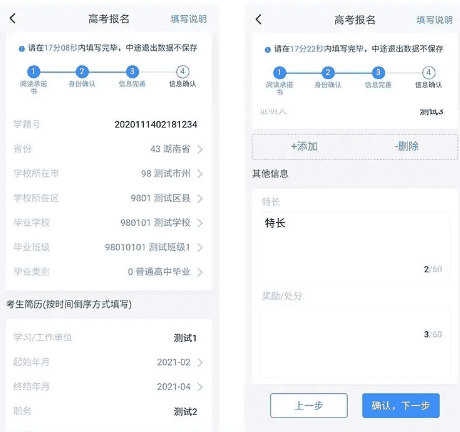The width and height of the screenshot is (460, 432).
Task: Open the 省份 chevron for 43 湖南省
Action: [x=200, y=149]
